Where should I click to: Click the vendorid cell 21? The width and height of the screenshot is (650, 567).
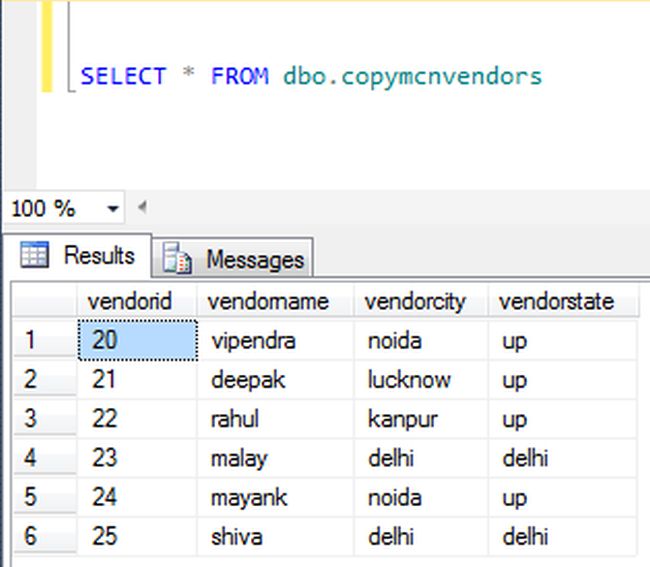point(138,379)
